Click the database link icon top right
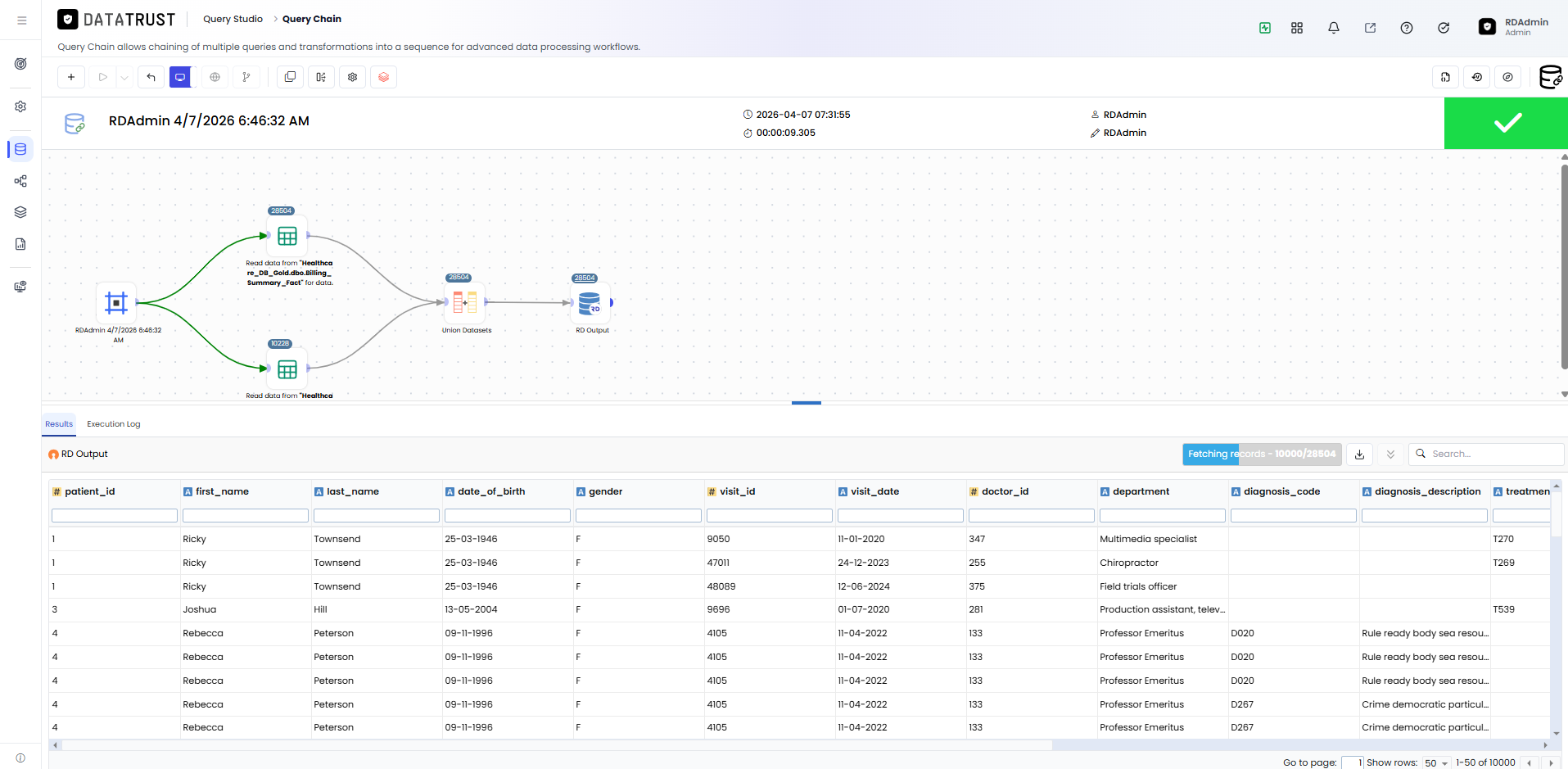The image size is (1568, 769). 1551,77
